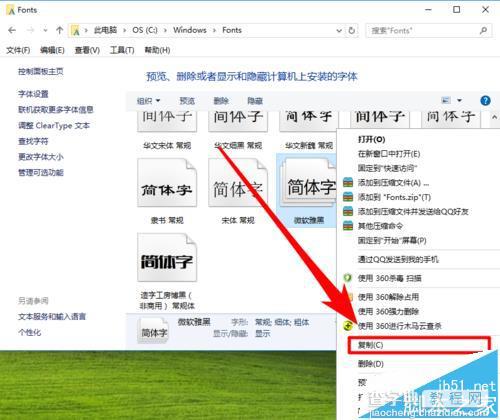Image resolution: width=500 pixels, height=420 pixels.
Task: Open the 控制面板主页 link
Action: pyautogui.click(x=41, y=71)
